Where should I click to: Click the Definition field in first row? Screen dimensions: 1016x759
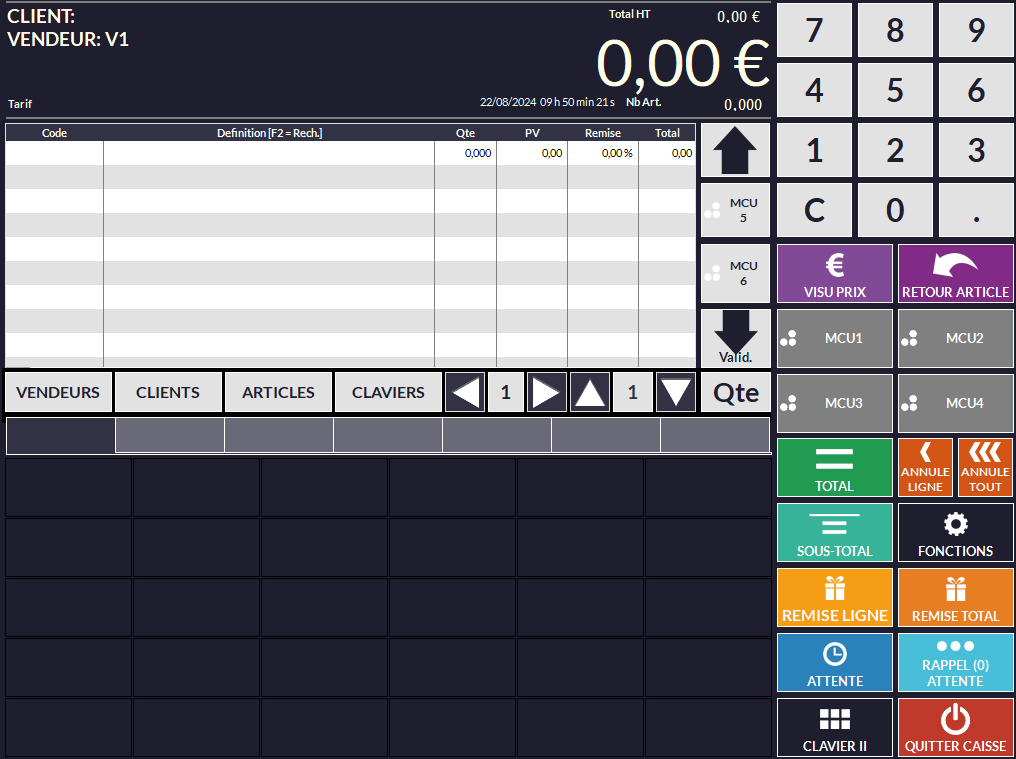pos(269,153)
